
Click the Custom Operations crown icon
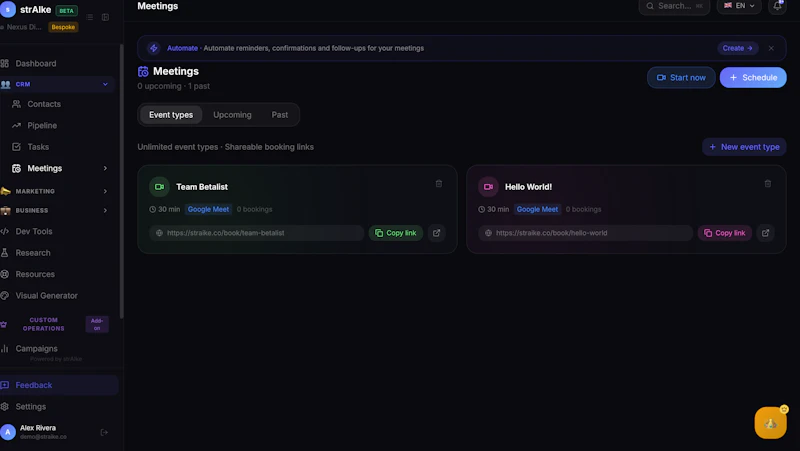pyautogui.click(x=4, y=324)
